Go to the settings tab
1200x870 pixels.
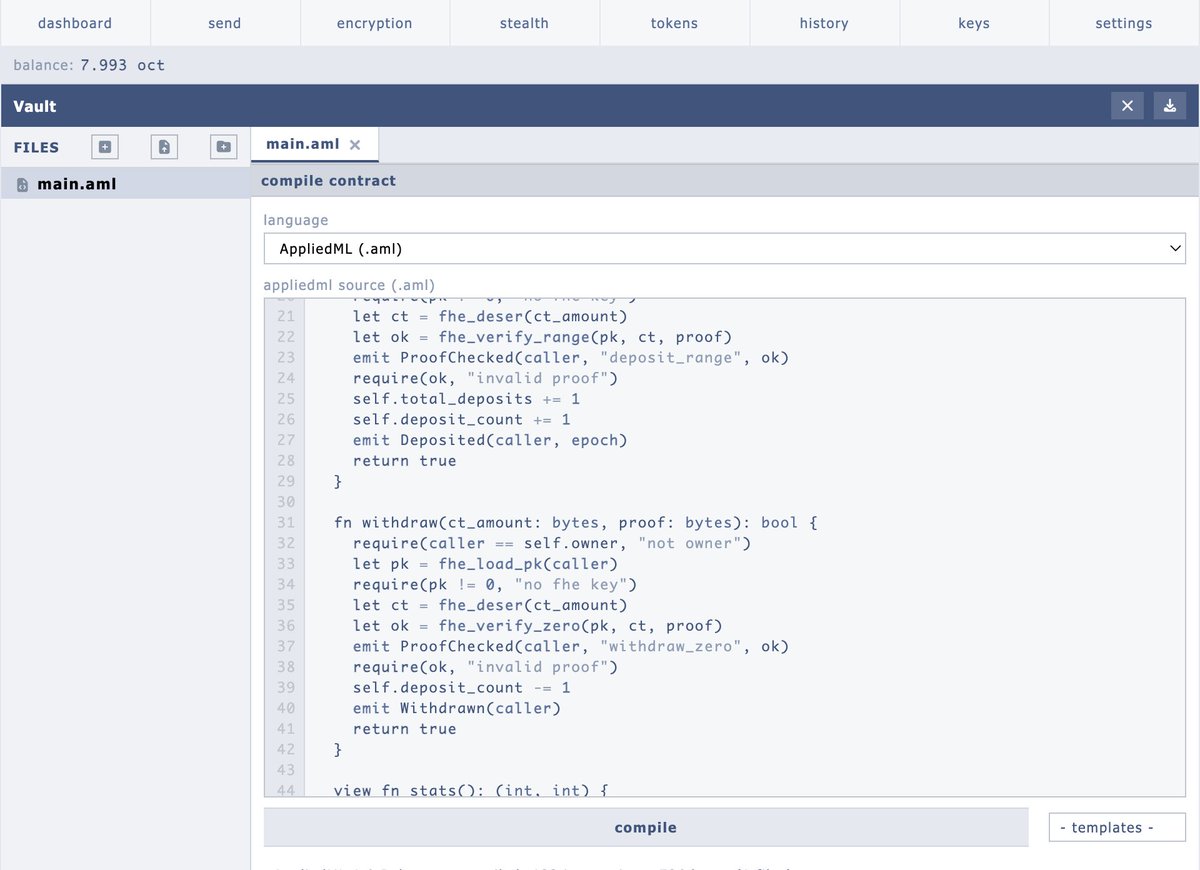[x=1124, y=23]
